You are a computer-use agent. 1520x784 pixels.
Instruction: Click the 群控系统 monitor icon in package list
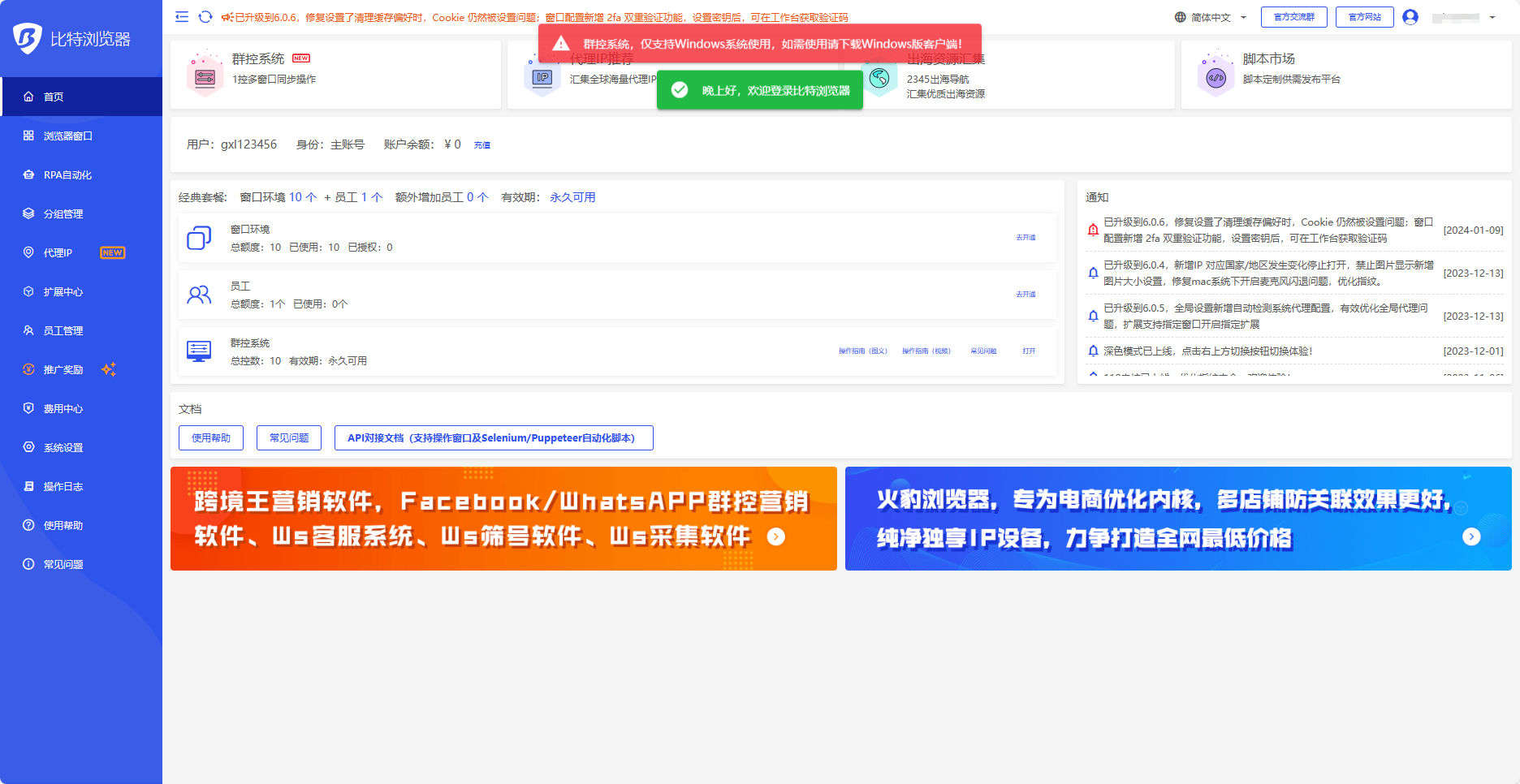click(199, 351)
